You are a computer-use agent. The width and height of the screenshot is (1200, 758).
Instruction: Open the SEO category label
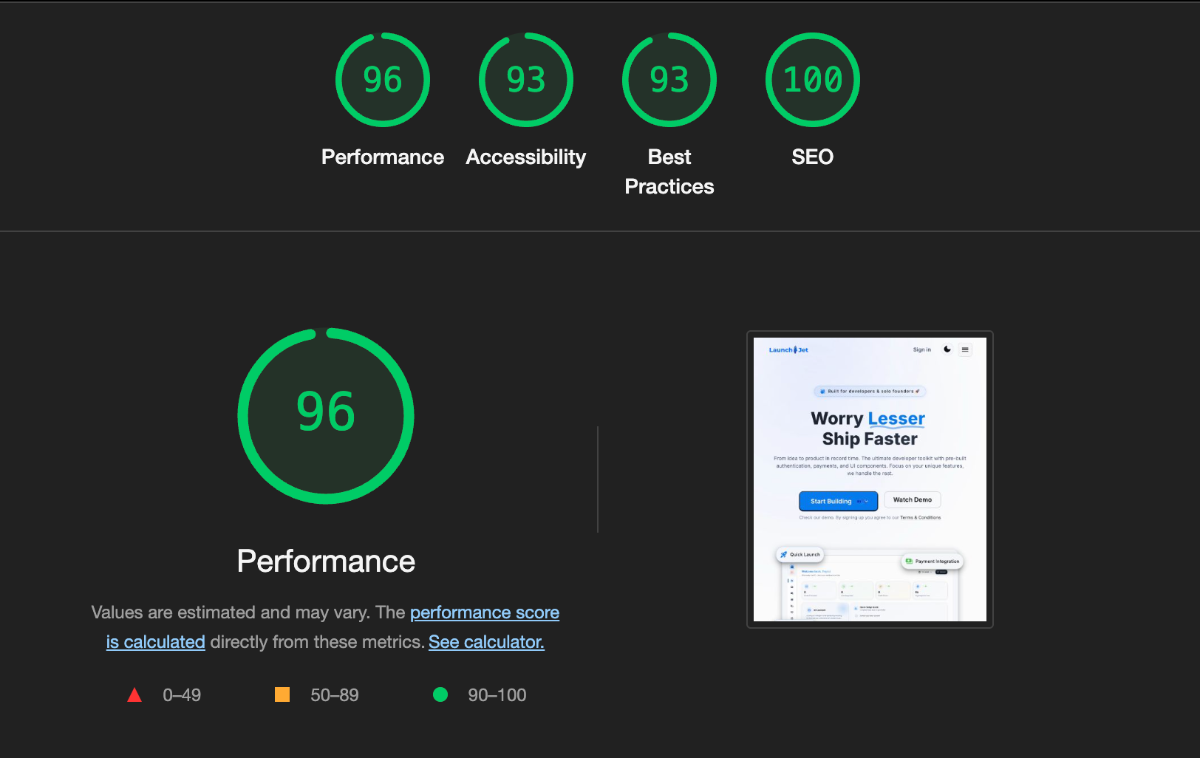tap(812, 157)
